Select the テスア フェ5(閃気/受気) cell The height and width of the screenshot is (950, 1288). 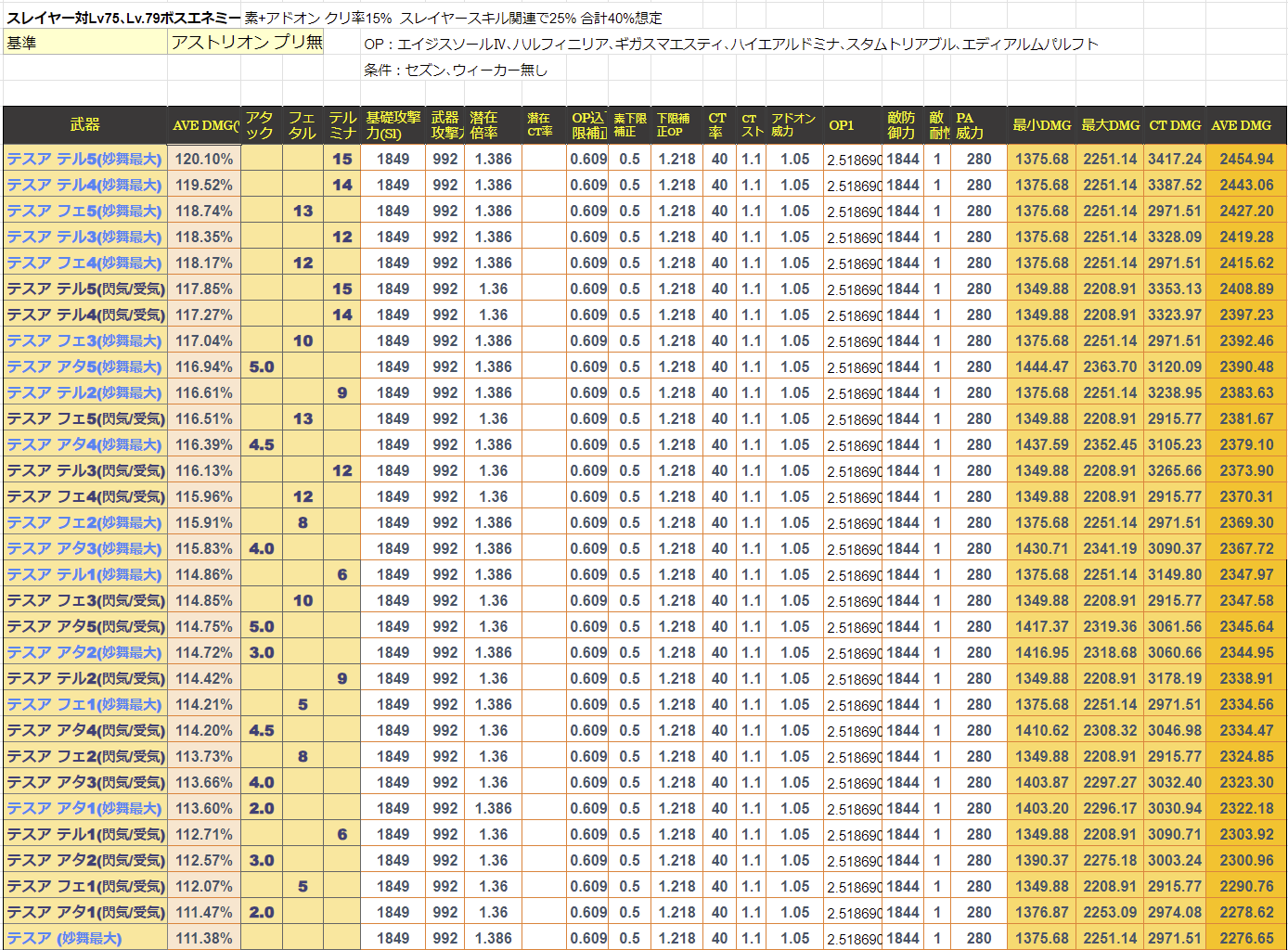coord(85,418)
